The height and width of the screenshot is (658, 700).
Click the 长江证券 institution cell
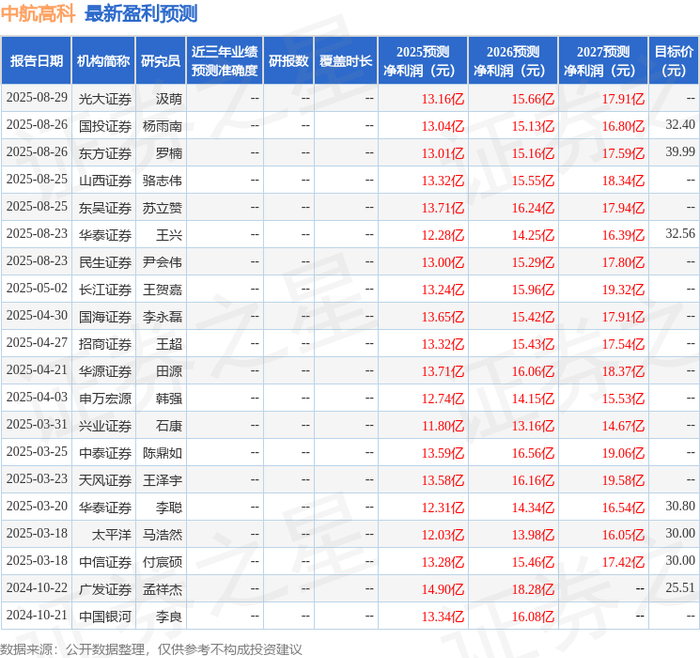pos(105,289)
